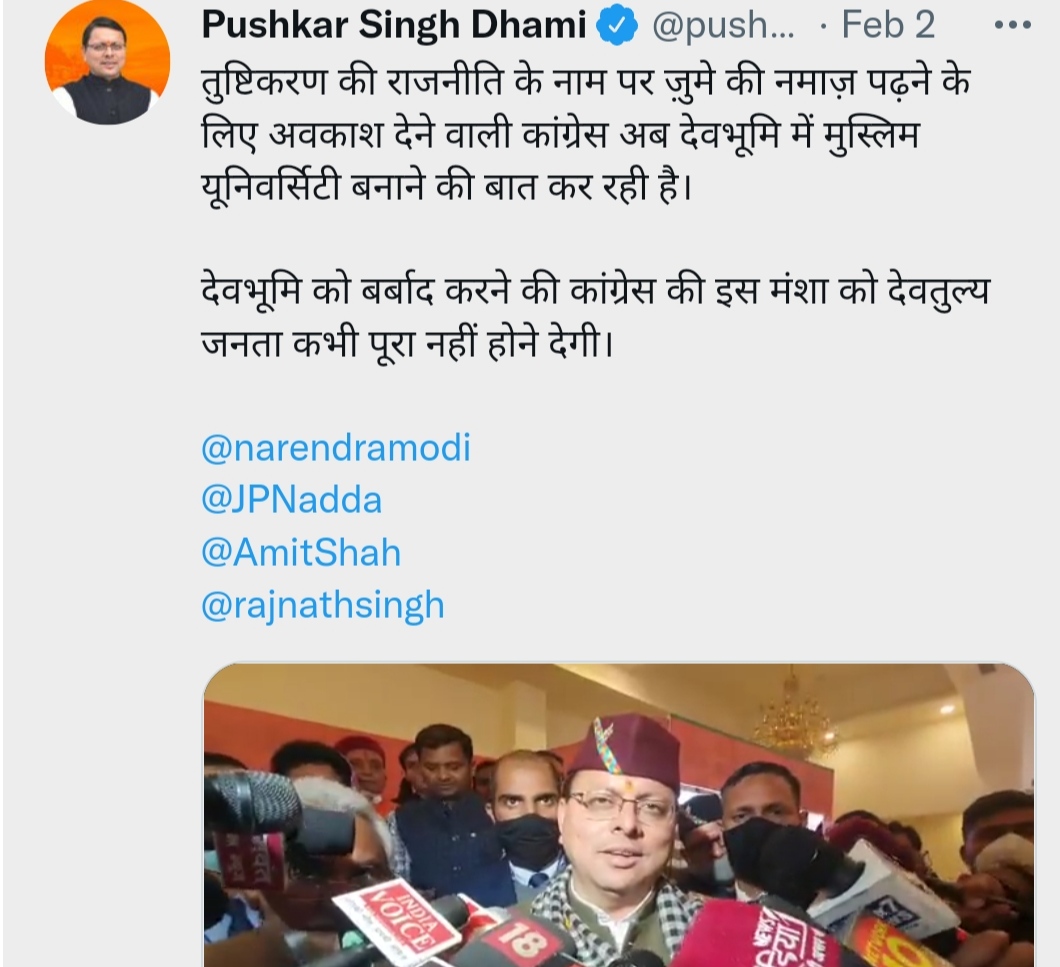
Task: Play the embedded press interview video
Action: (x=619, y=815)
